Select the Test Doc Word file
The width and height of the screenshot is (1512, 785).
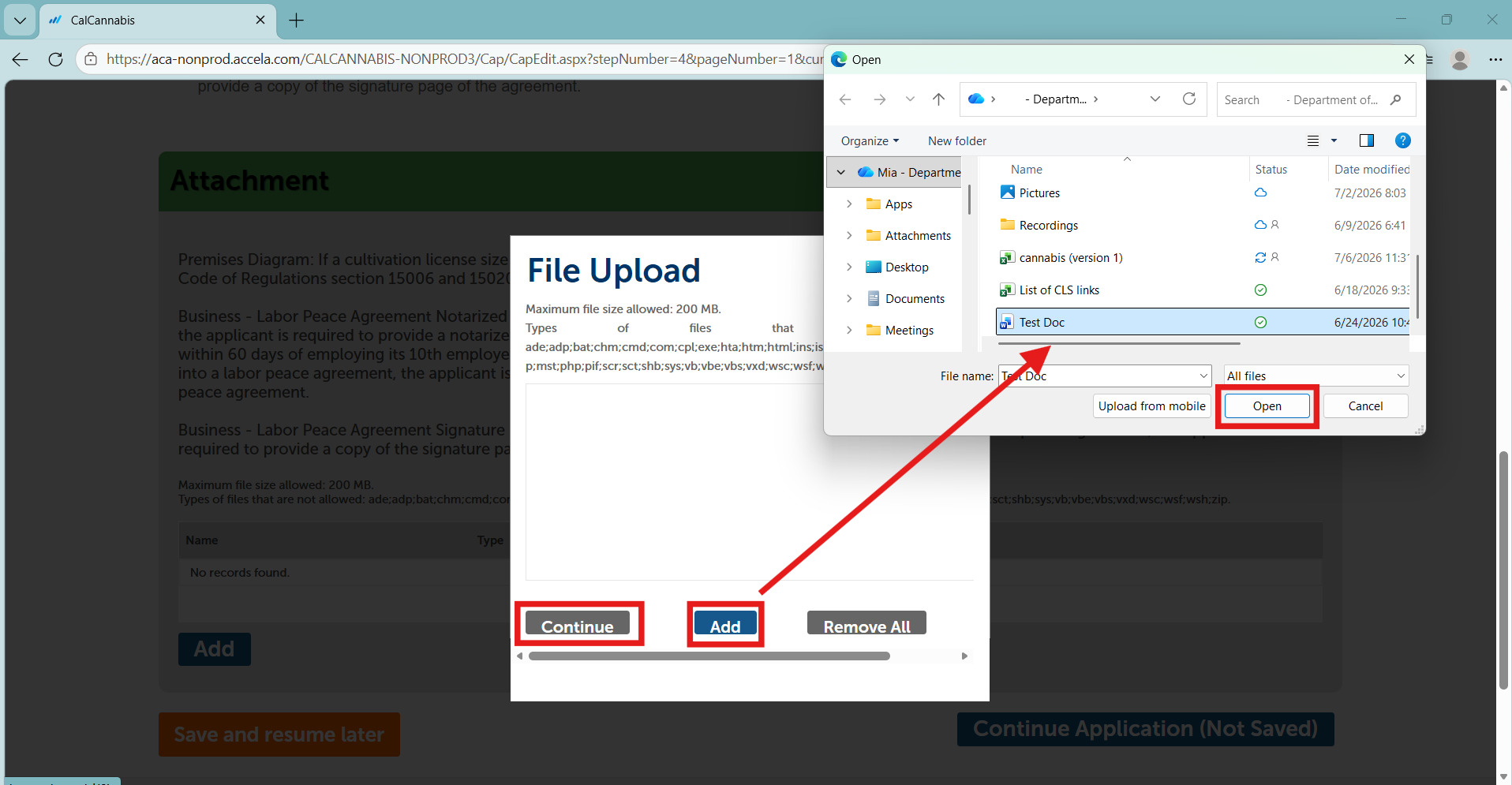1203,322
